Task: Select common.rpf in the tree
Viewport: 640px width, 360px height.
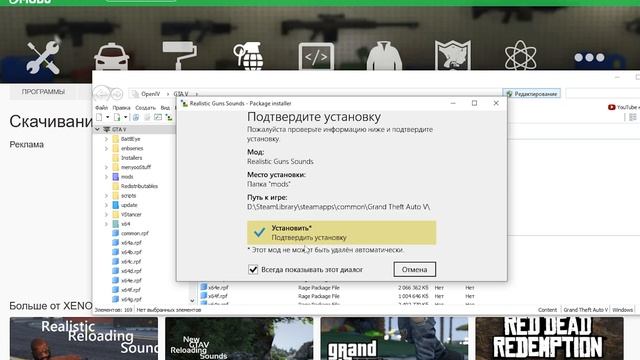Action: click(x=135, y=233)
